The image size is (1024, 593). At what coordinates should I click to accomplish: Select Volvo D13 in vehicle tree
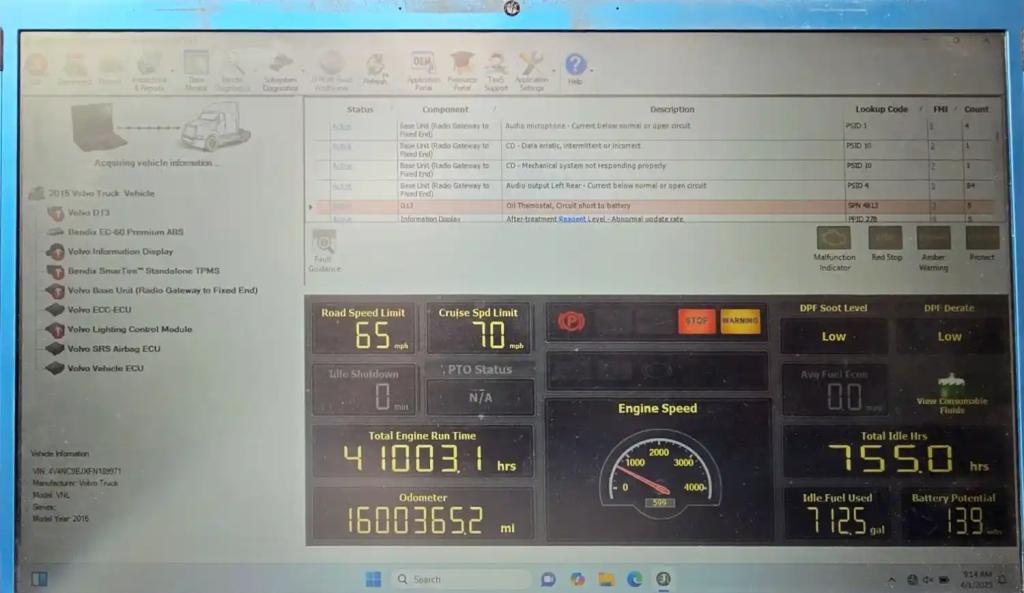(88, 213)
